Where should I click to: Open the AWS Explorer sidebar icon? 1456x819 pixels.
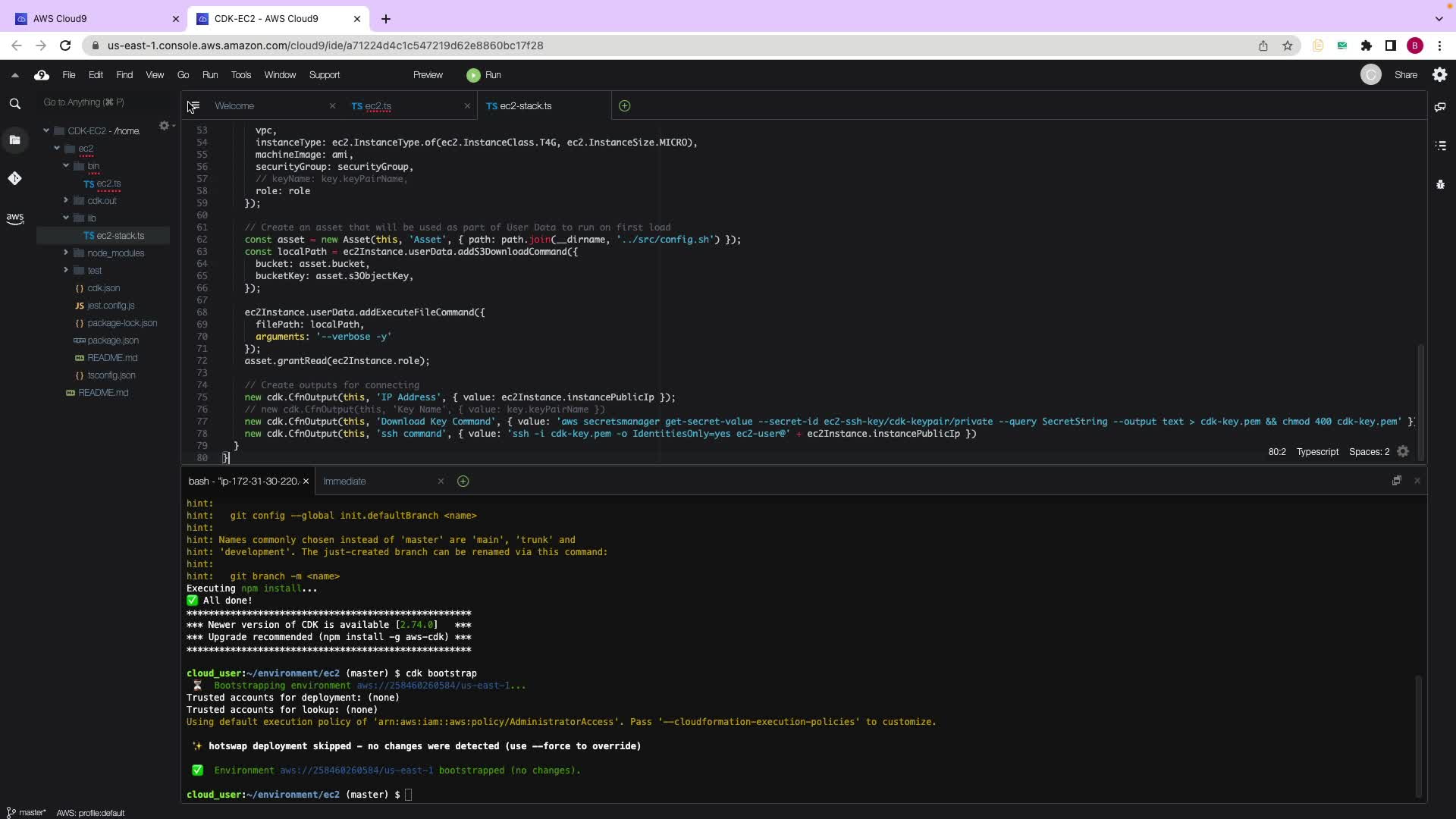point(14,218)
